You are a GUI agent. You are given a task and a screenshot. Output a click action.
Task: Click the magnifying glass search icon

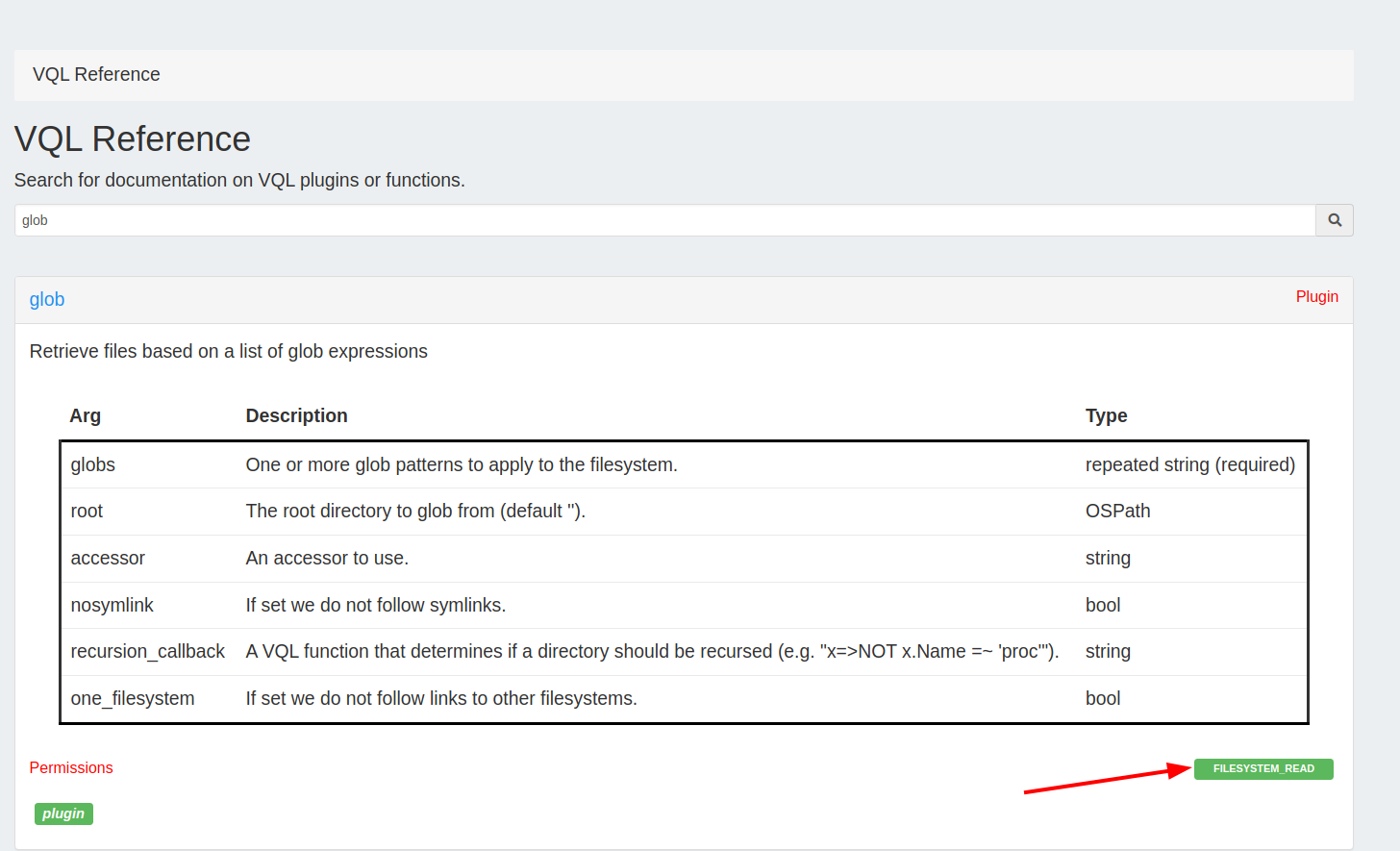1334,219
